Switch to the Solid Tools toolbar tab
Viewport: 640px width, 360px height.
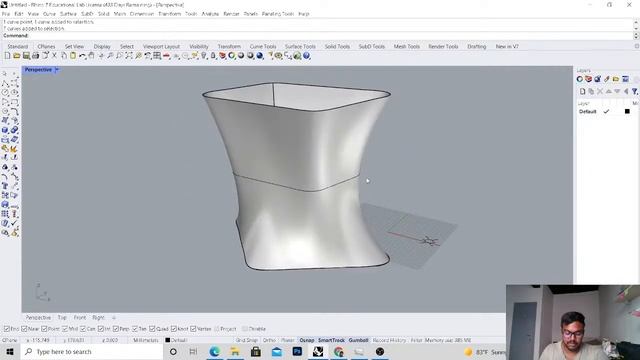[337, 47]
